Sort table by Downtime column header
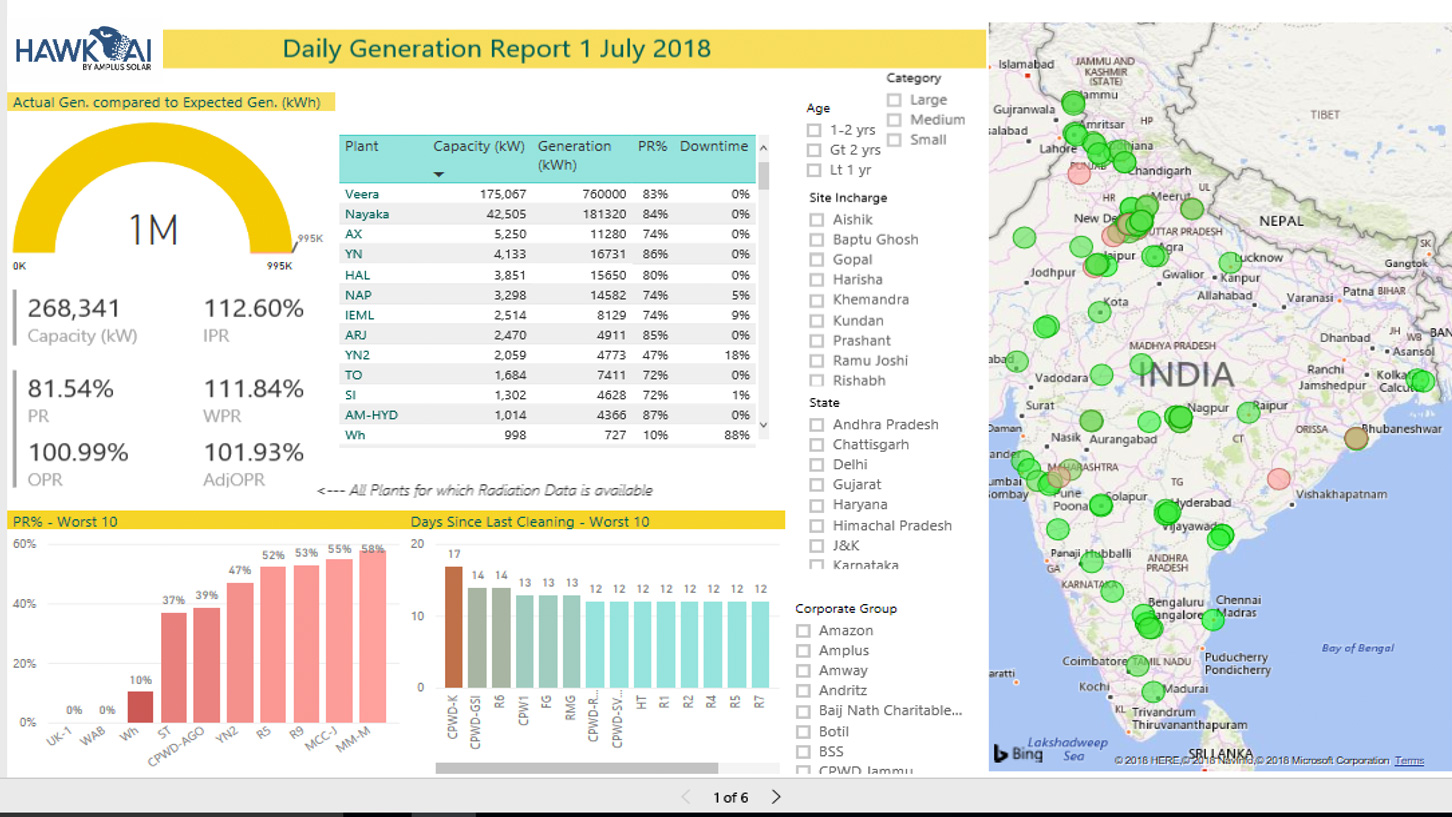The width and height of the screenshot is (1452, 817). coord(713,146)
